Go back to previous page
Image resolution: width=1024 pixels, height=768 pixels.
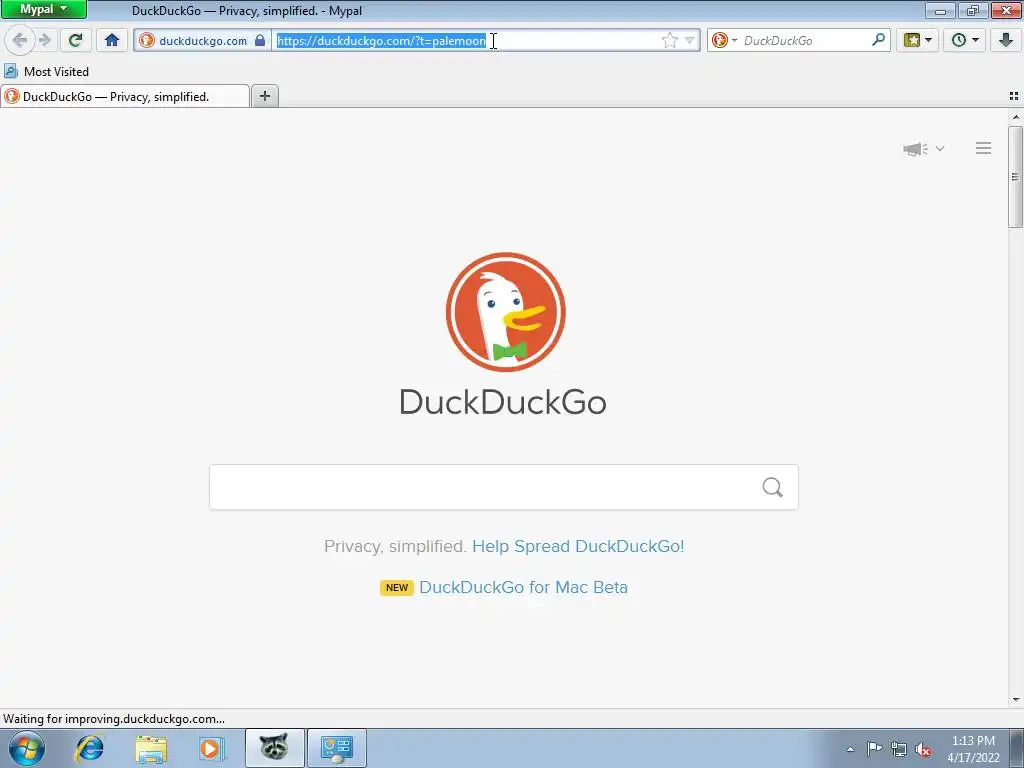click(x=20, y=40)
